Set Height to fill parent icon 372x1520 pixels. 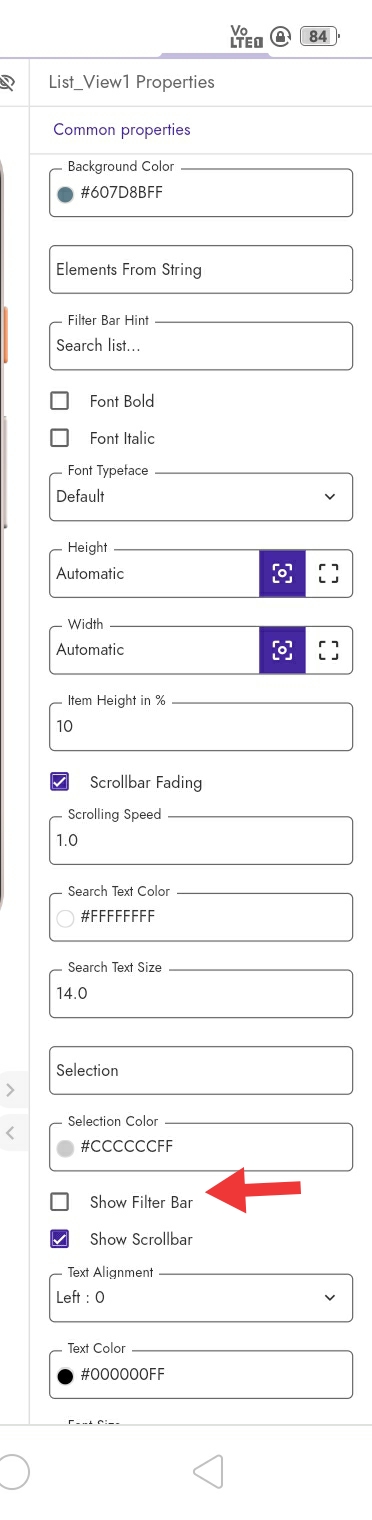point(329,574)
